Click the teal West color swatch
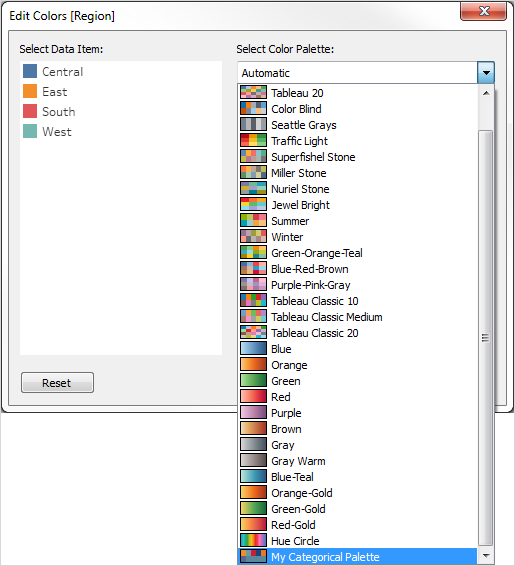515x566 pixels. pyautogui.click(x=30, y=131)
